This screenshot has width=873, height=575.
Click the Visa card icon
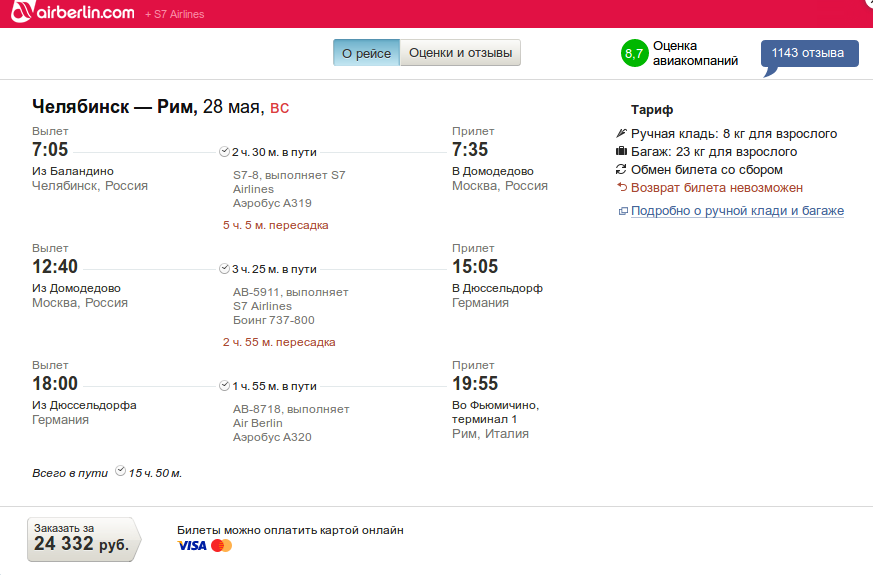point(192,545)
